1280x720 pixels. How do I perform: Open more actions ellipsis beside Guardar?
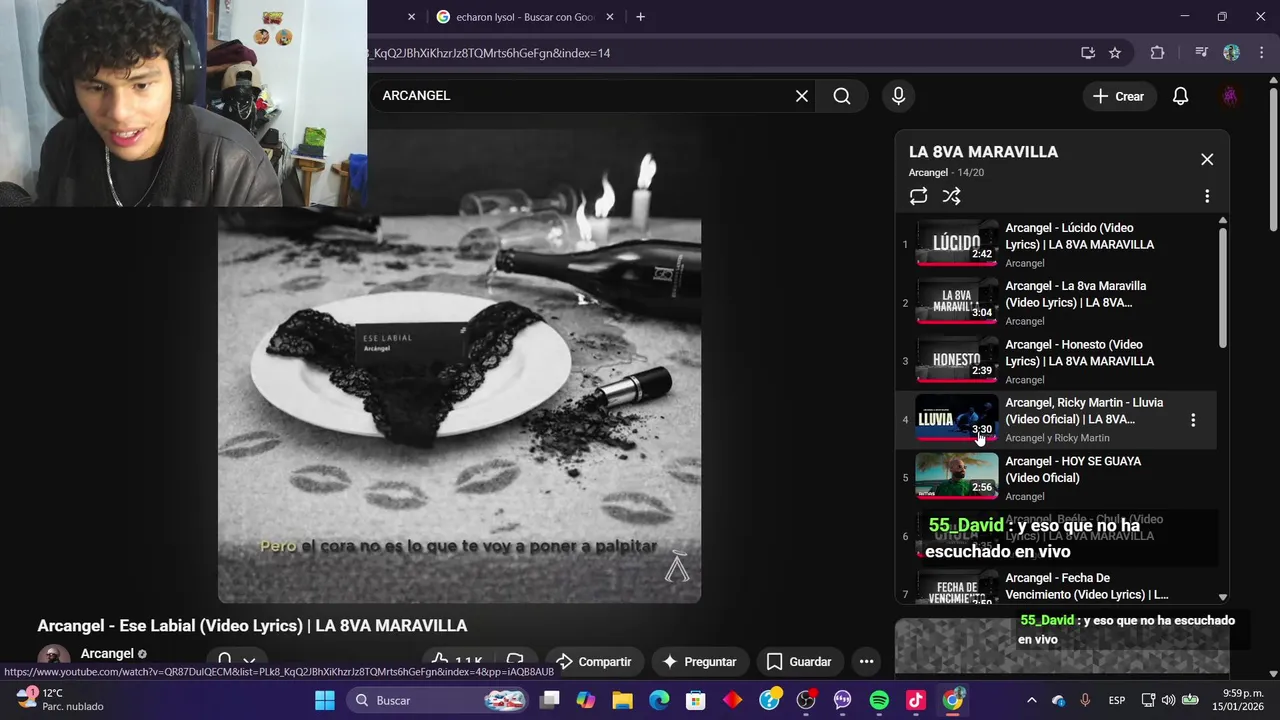(866, 661)
